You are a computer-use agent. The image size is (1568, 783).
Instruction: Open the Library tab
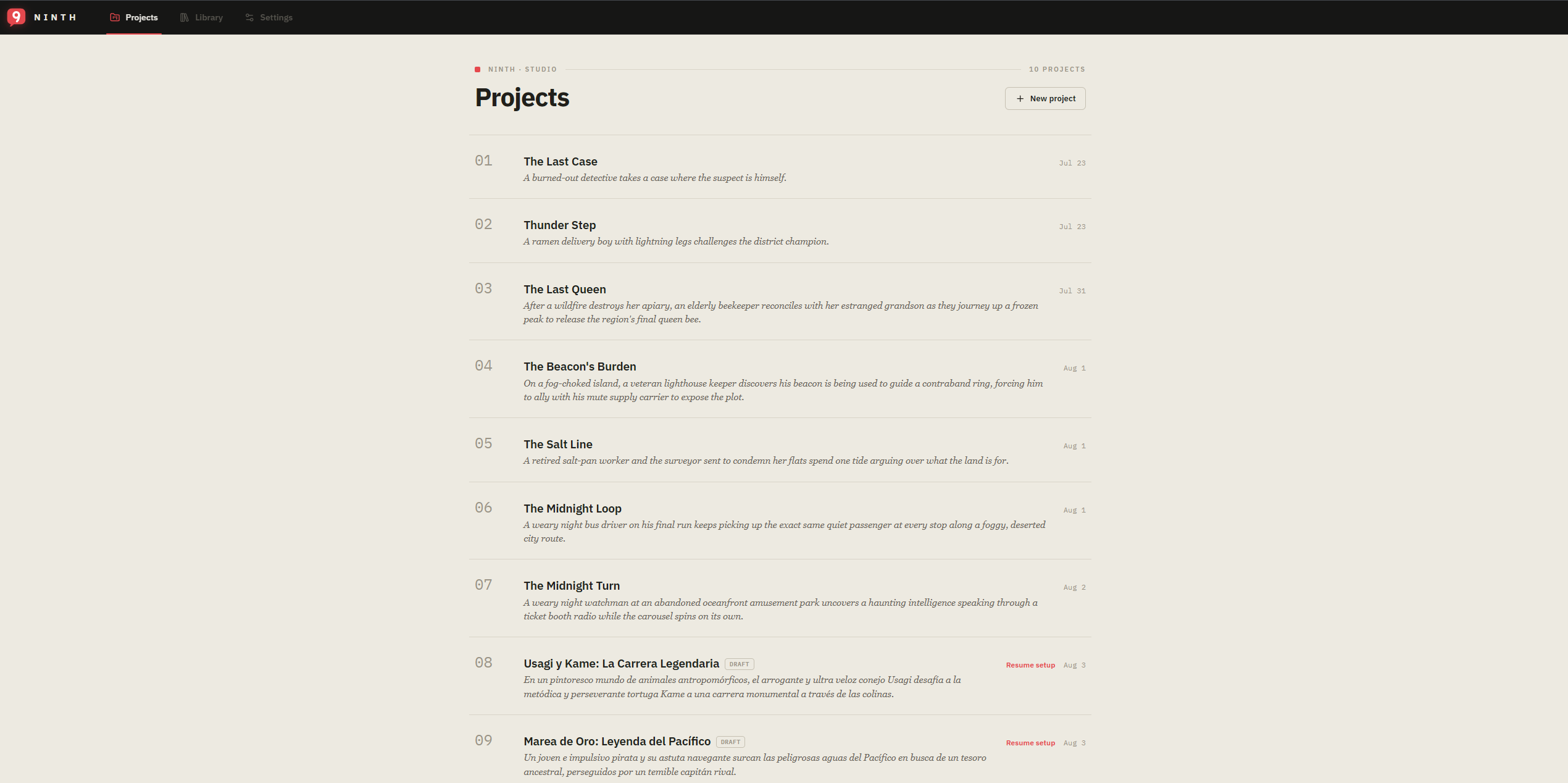[201, 17]
